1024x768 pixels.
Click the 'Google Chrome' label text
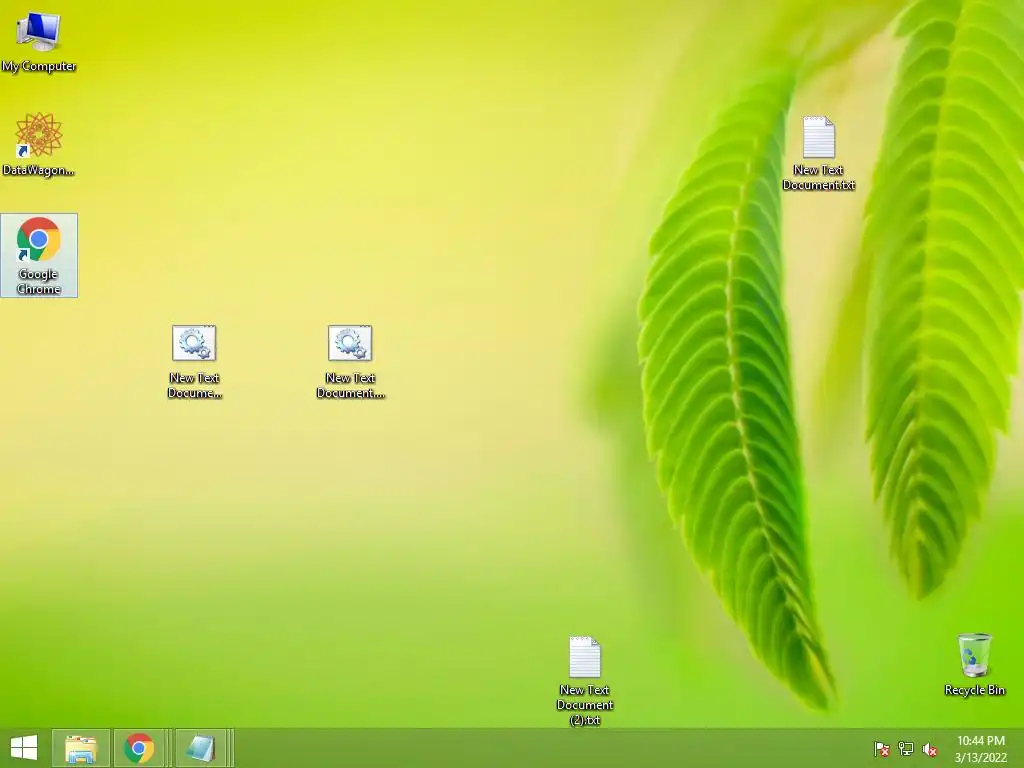39,281
